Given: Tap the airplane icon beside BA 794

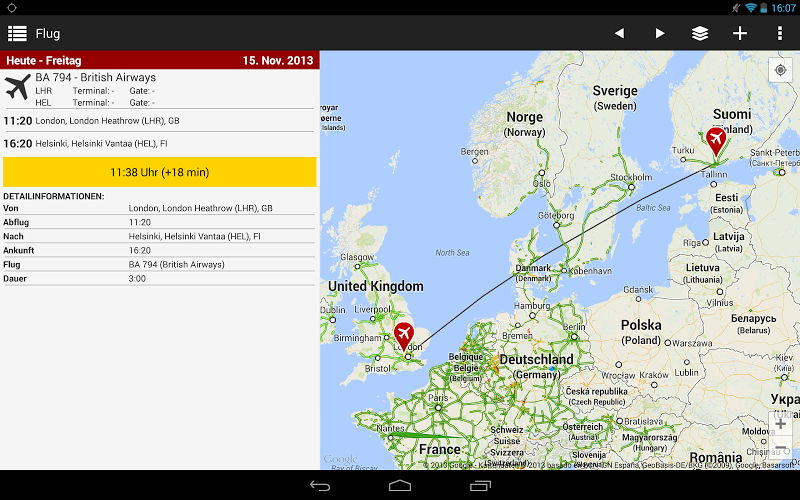Looking at the screenshot, I should [x=18, y=87].
